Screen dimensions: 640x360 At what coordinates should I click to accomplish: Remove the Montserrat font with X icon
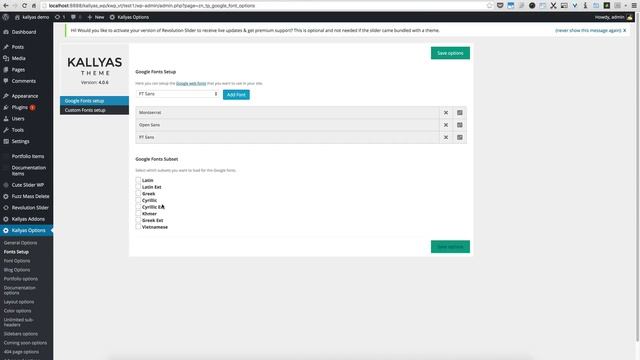(x=446, y=113)
